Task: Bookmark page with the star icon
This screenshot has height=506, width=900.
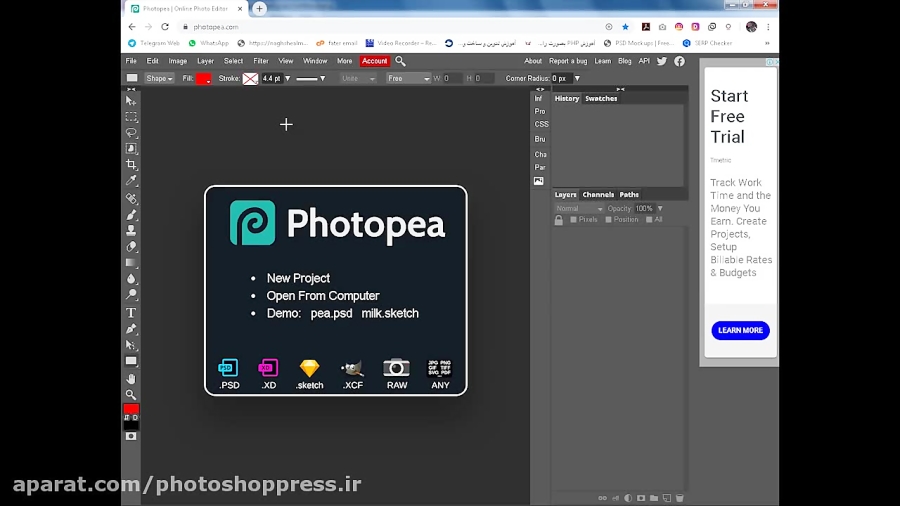Action: 626,26
